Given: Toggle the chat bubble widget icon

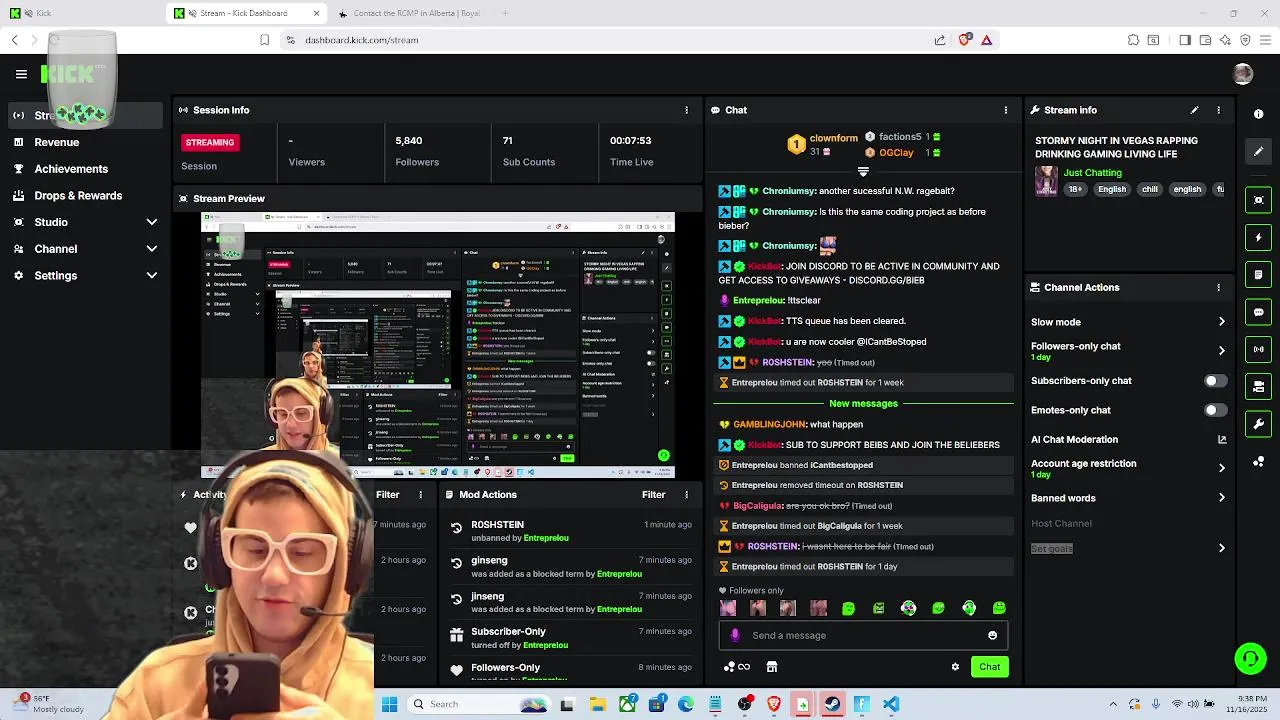Looking at the screenshot, I should pyautogui.click(x=1259, y=312).
